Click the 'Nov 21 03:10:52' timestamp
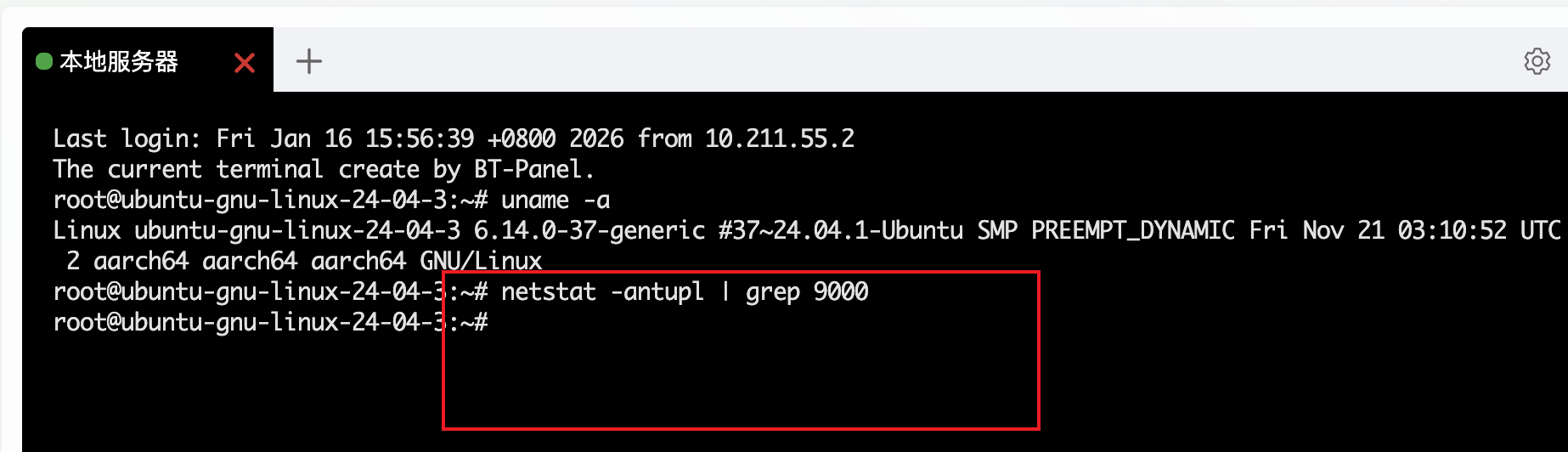The image size is (1568, 452). pos(1404,231)
